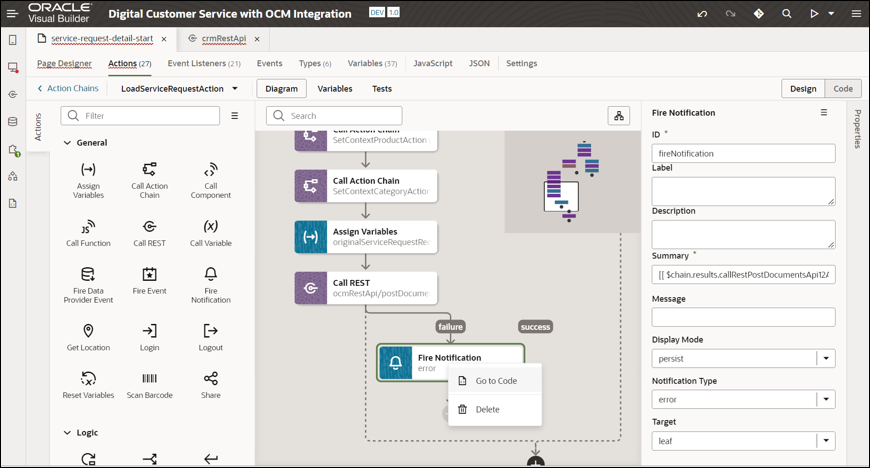Open Processes icon in left navigator
Viewport: 870px width, 468px height.
13,177
